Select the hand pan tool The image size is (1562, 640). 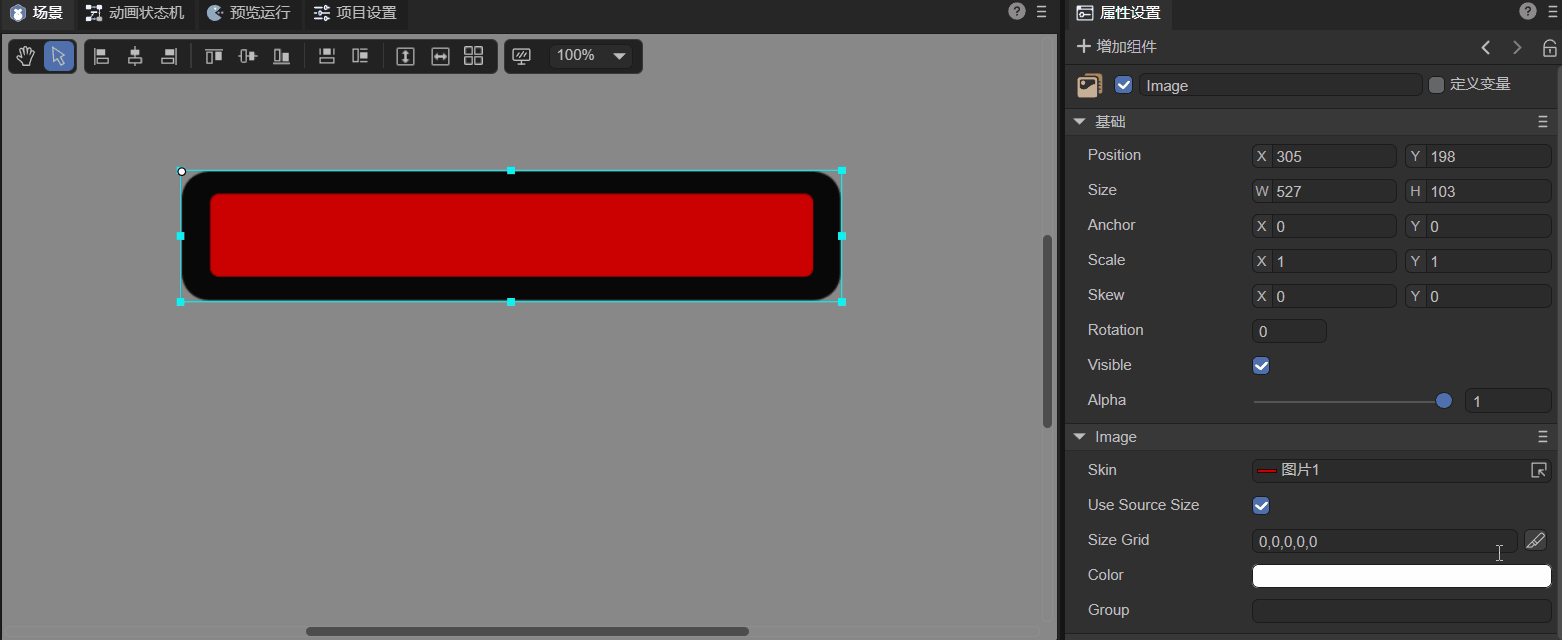pyautogui.click(x=26, y=56)
